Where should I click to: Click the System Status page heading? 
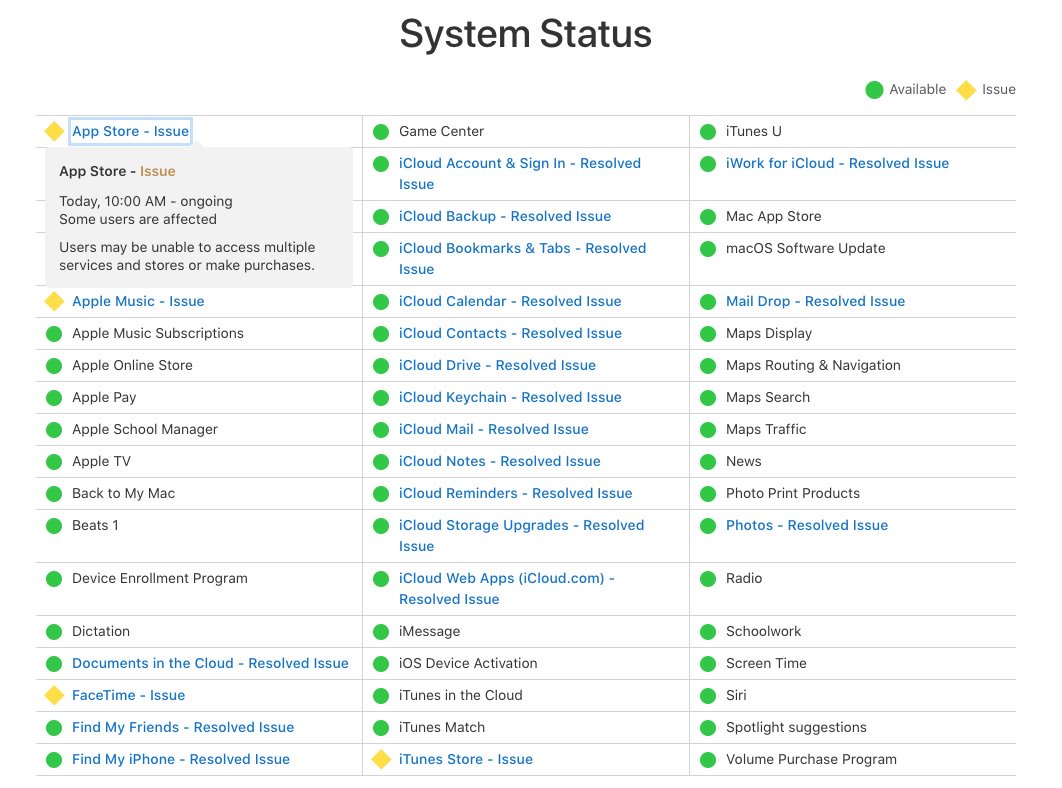[x=526, y=34]
